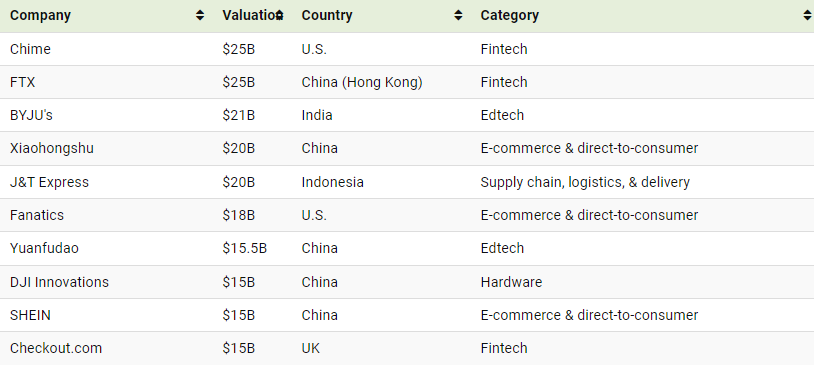This screenshot has width=814, height=370.
Task: Select the Company column header
Action: point(40,16)
